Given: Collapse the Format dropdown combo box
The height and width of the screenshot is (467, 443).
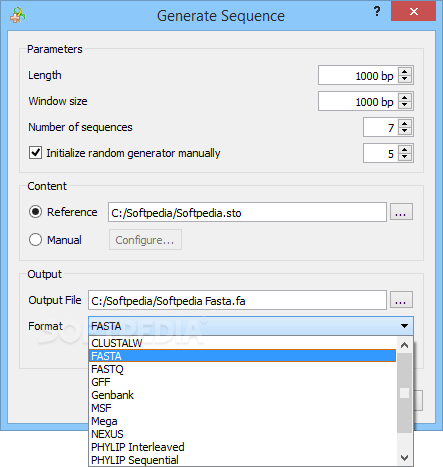Looking at the screenshot, I should 251,326.
